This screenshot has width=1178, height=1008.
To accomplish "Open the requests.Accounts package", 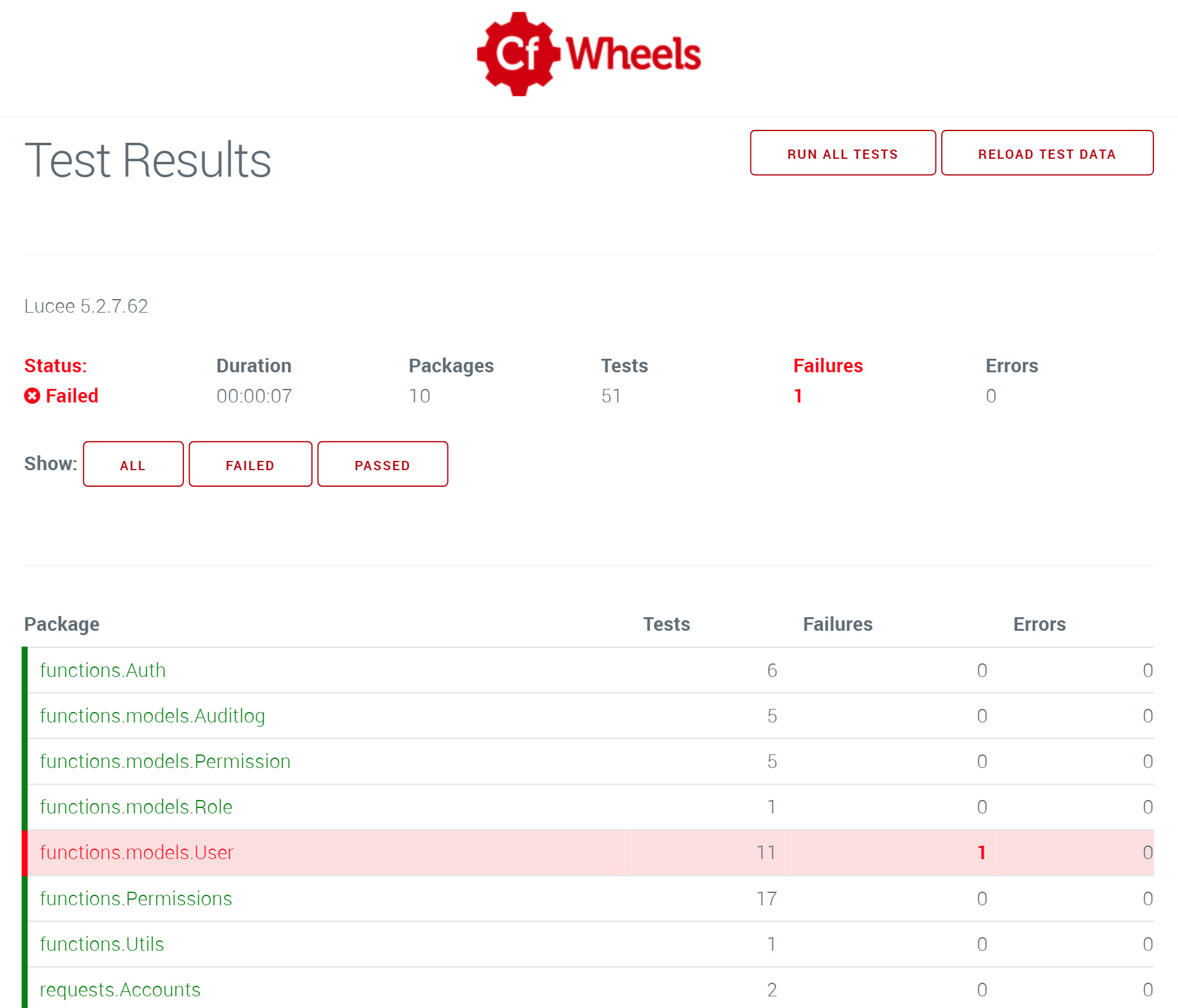I will coord(120,990).
